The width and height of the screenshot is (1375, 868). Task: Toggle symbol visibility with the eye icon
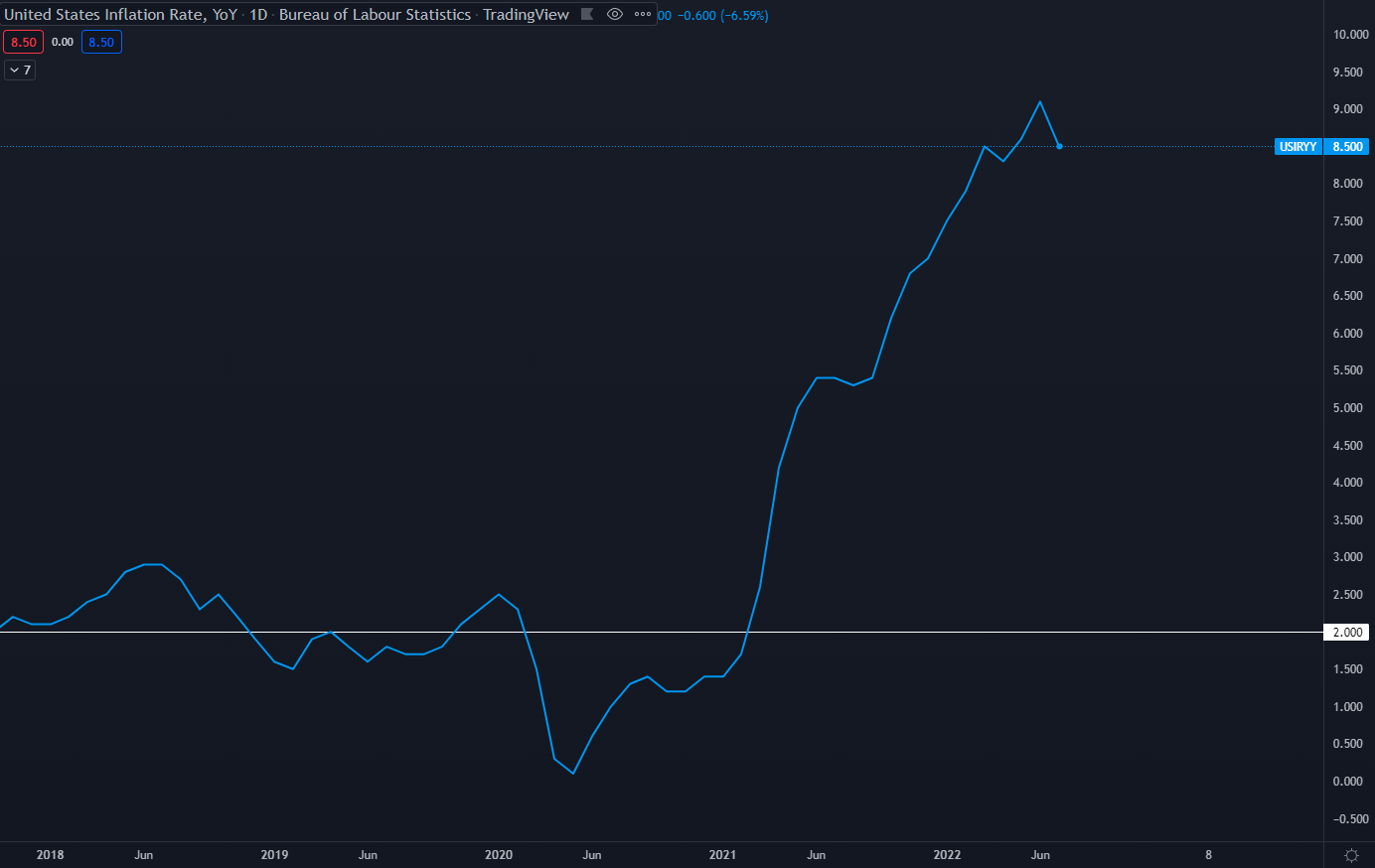[x=615, y=15]
